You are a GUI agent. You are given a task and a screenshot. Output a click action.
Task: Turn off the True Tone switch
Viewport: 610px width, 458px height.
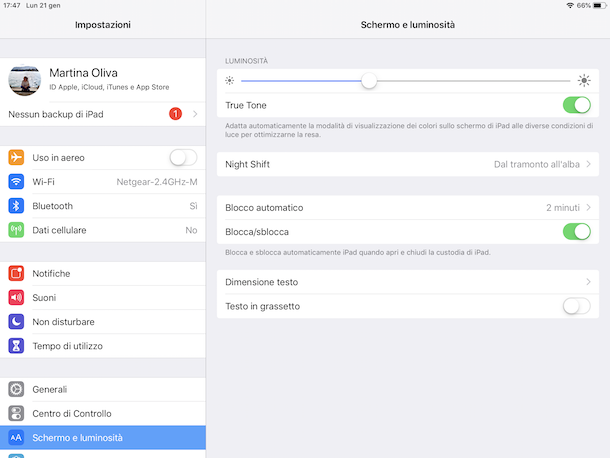pos(577,105)
